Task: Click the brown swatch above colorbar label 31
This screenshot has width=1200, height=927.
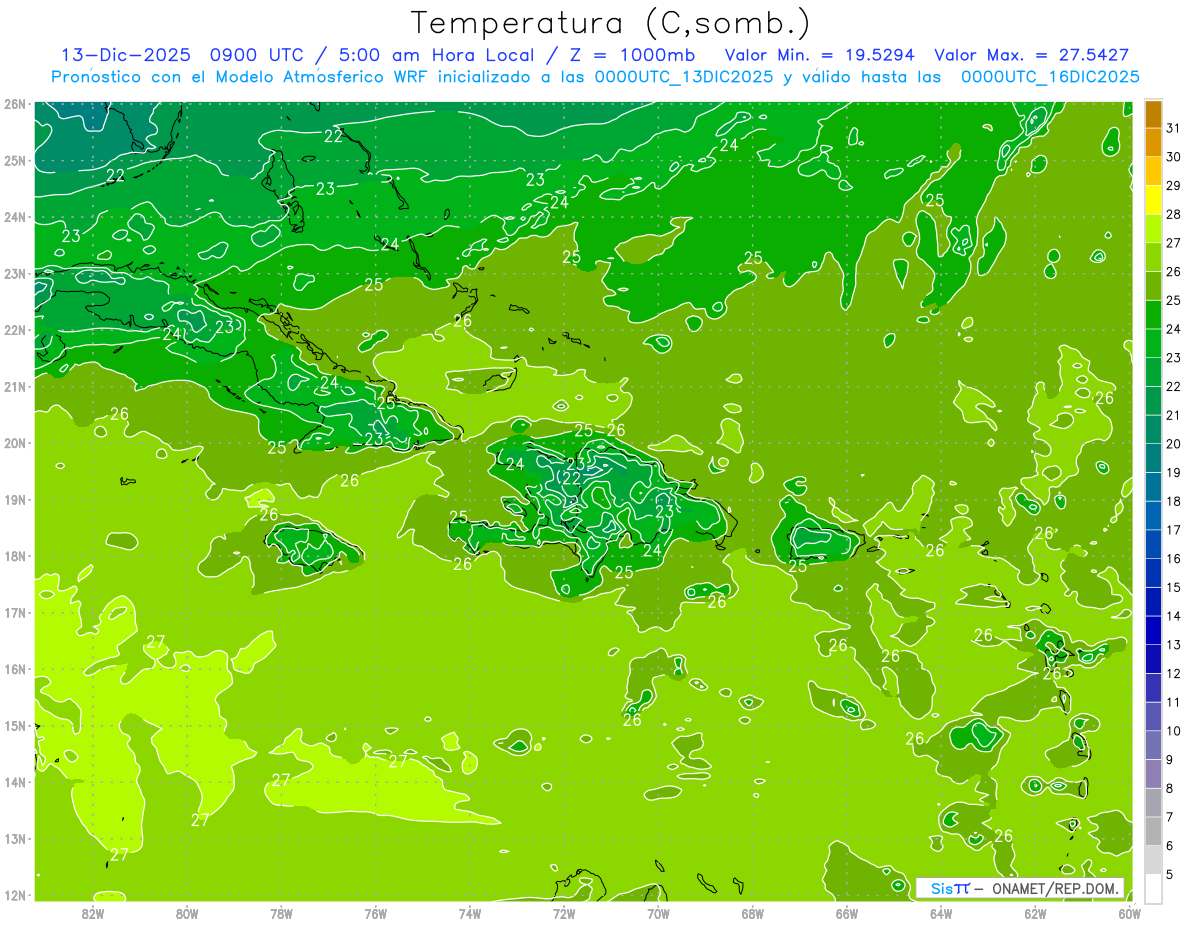Action: [1153, 114]
